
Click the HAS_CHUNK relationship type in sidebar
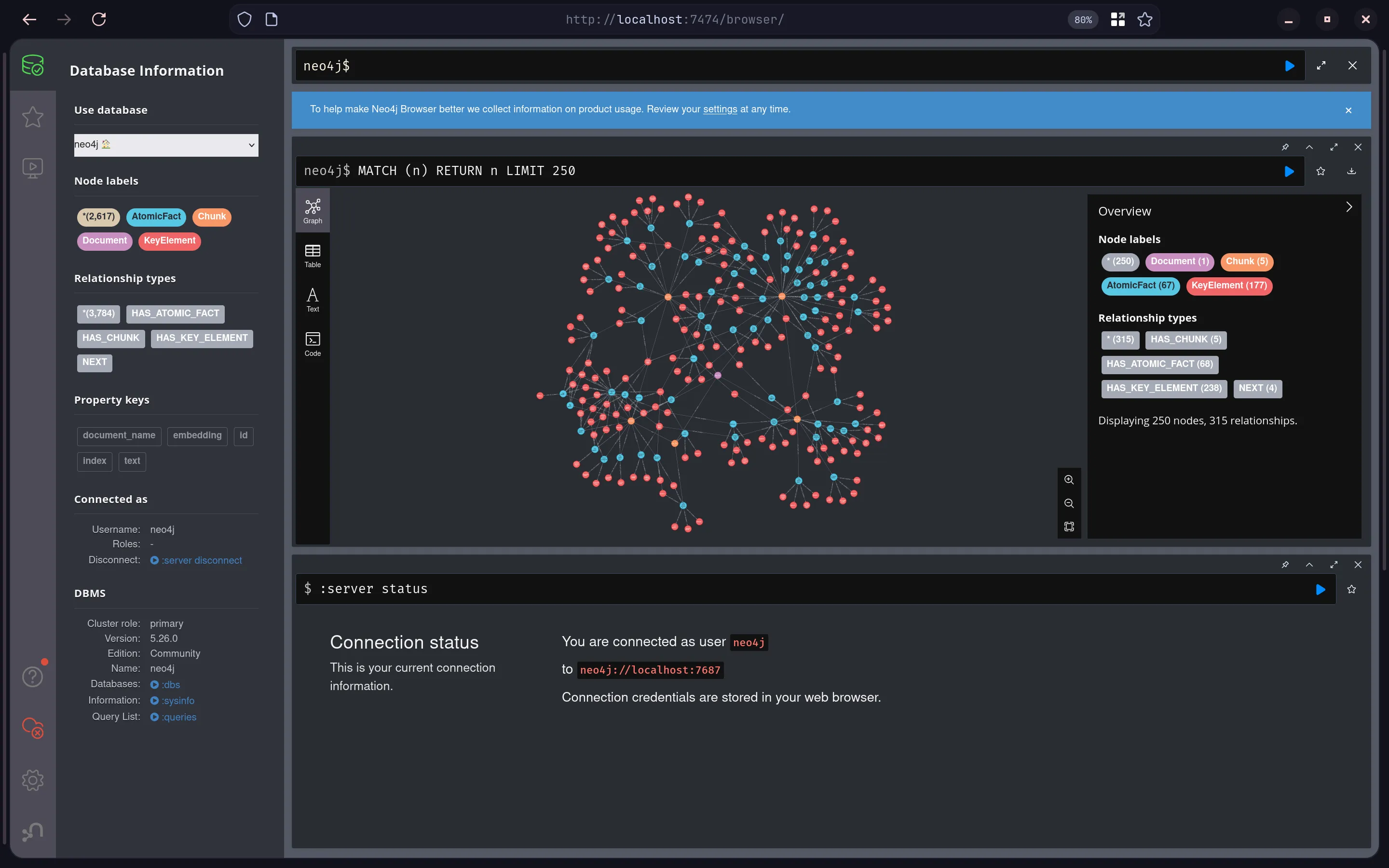(111, 338)
